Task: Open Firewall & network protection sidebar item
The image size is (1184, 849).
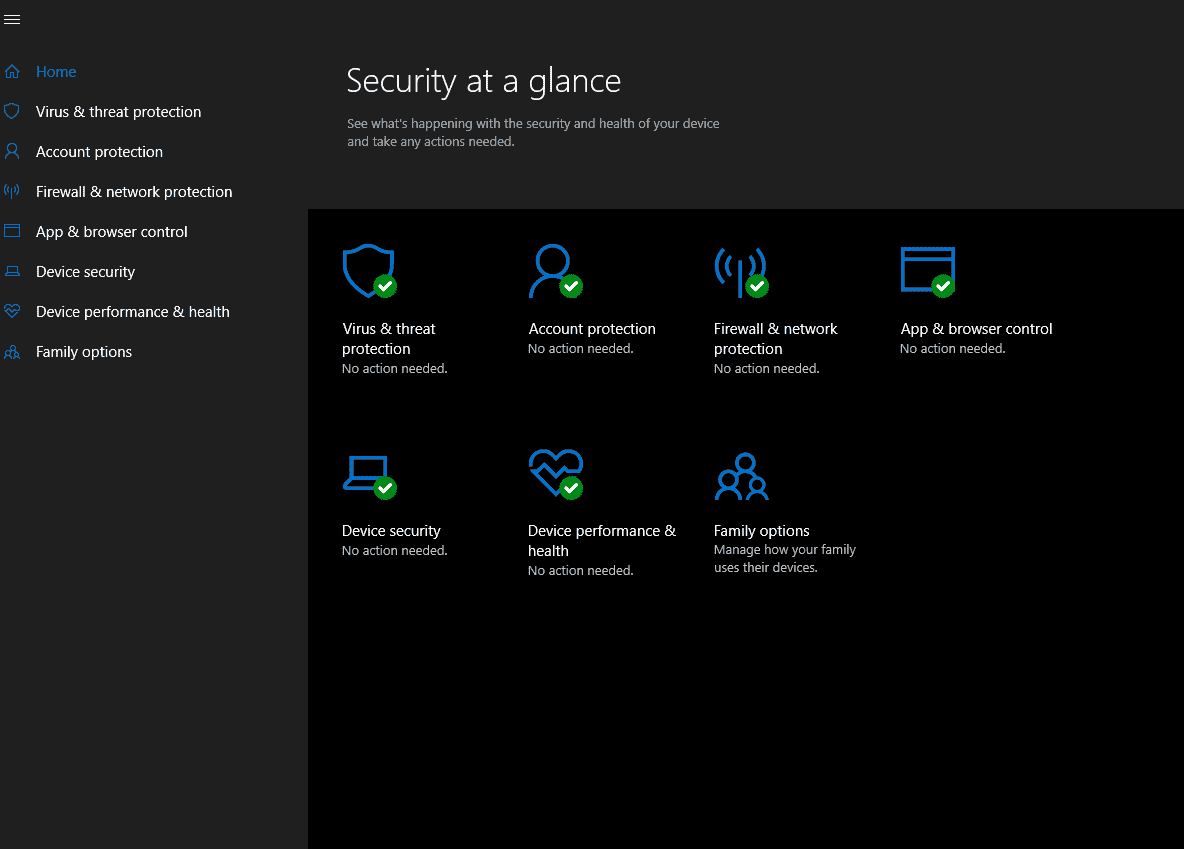Action: tap(134, 192)
